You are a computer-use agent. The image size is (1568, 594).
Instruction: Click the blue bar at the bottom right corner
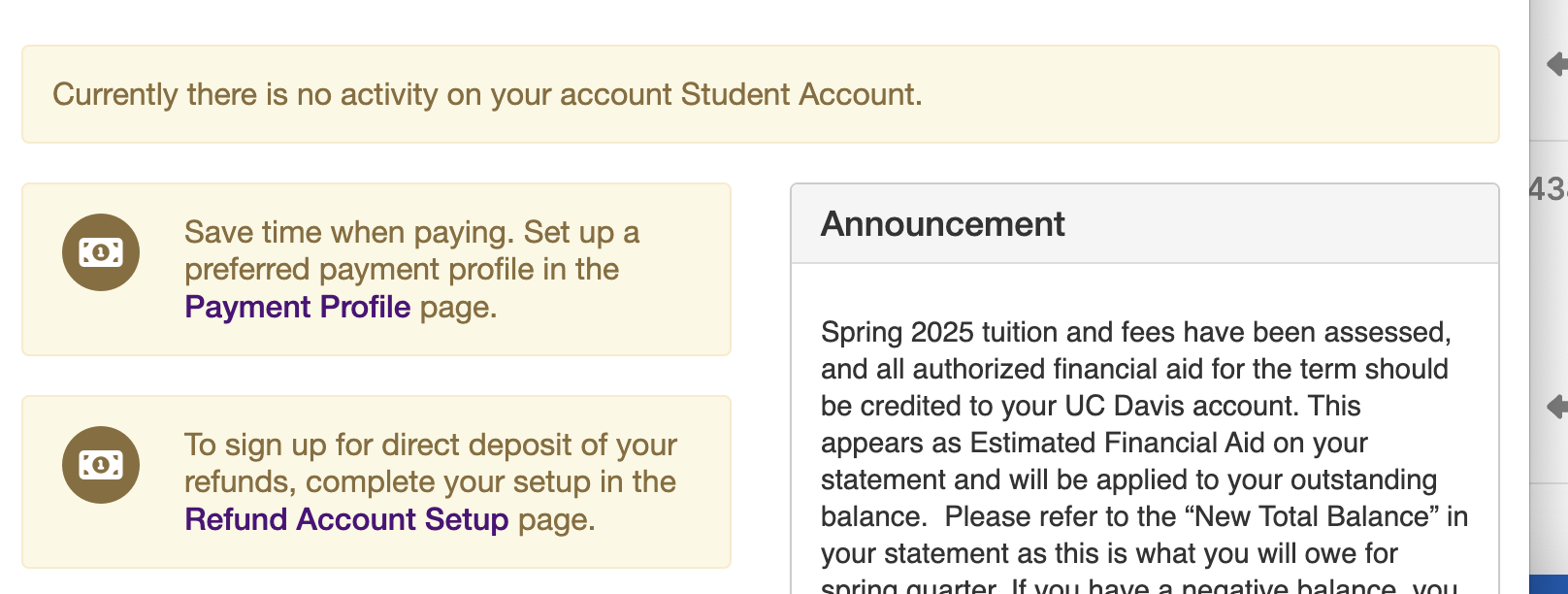[x=1549, y=583]
